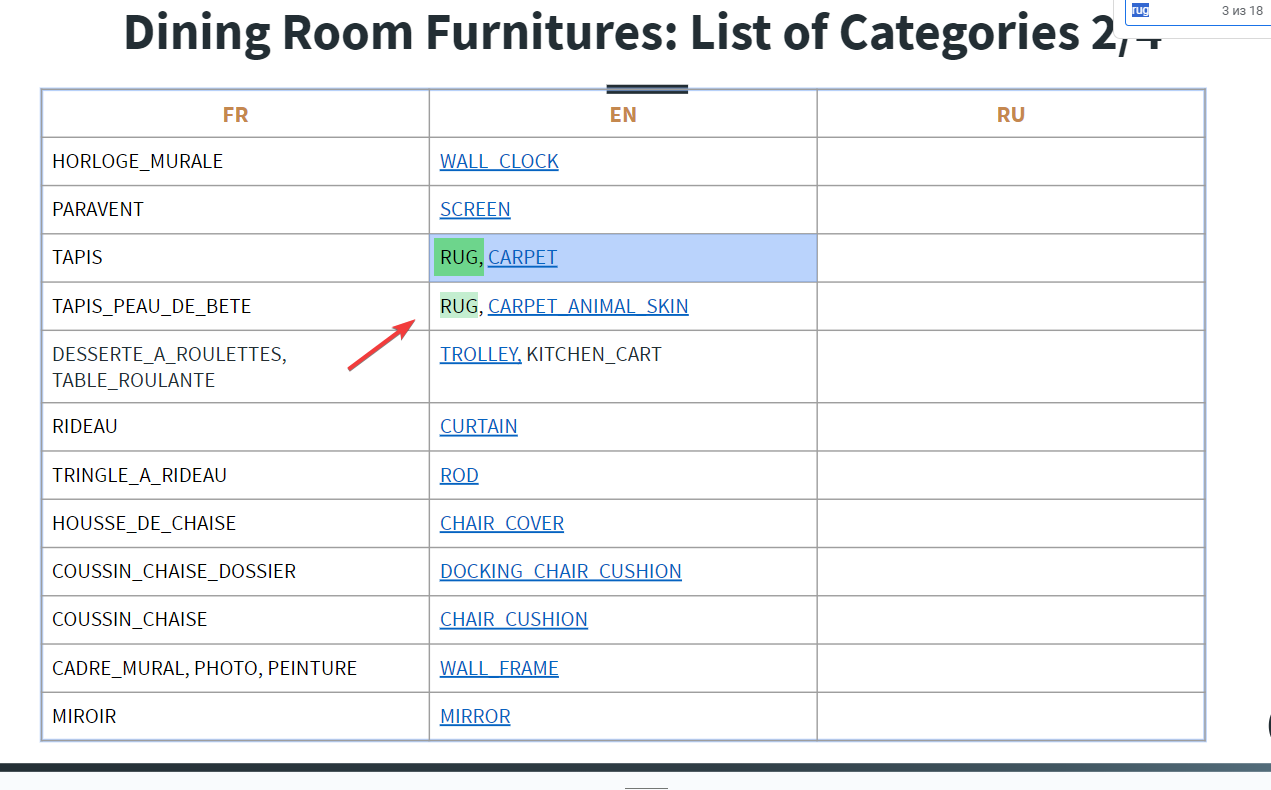Click the TROLLEY link

pyautogui.click(x=480, y=355)
